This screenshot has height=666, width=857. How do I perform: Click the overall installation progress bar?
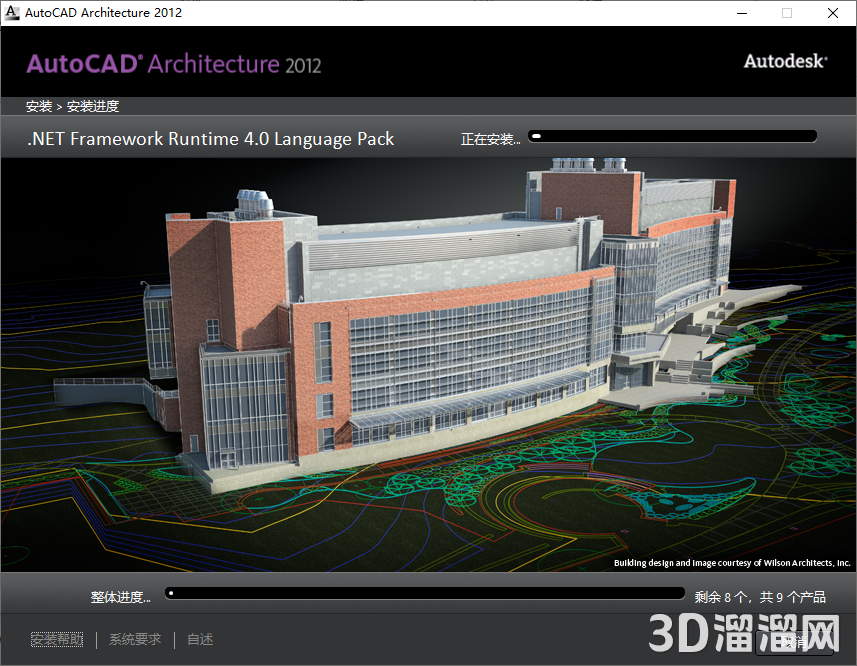[425, 594]
